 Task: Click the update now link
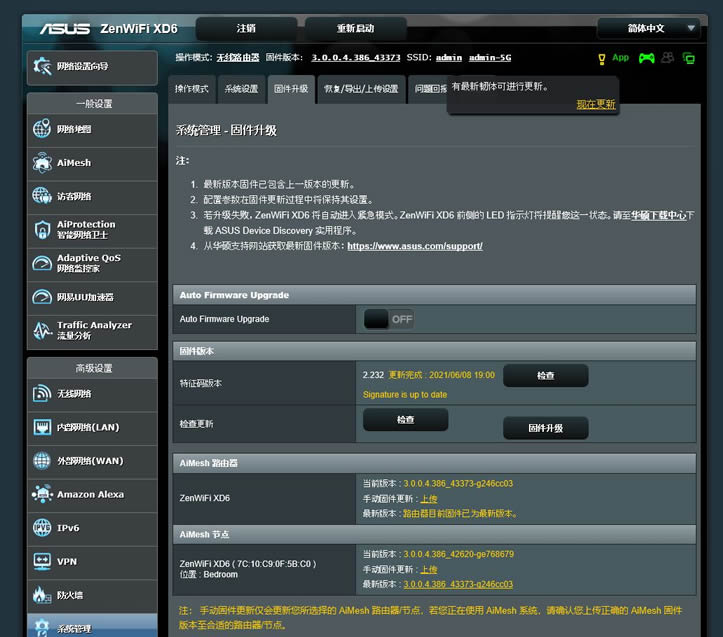(x=596, y=104)
